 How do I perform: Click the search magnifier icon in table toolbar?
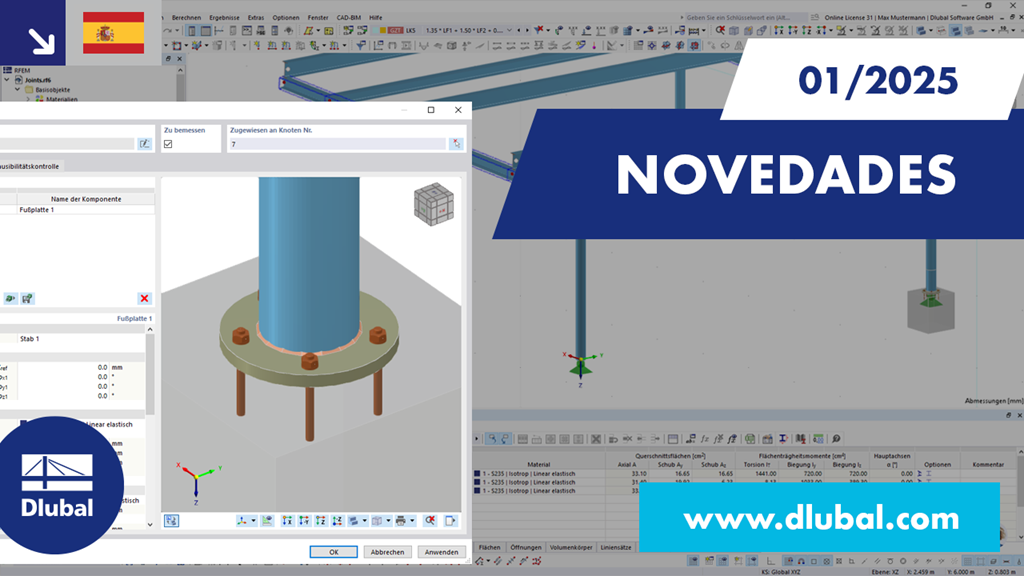click(x=836, y=439)
